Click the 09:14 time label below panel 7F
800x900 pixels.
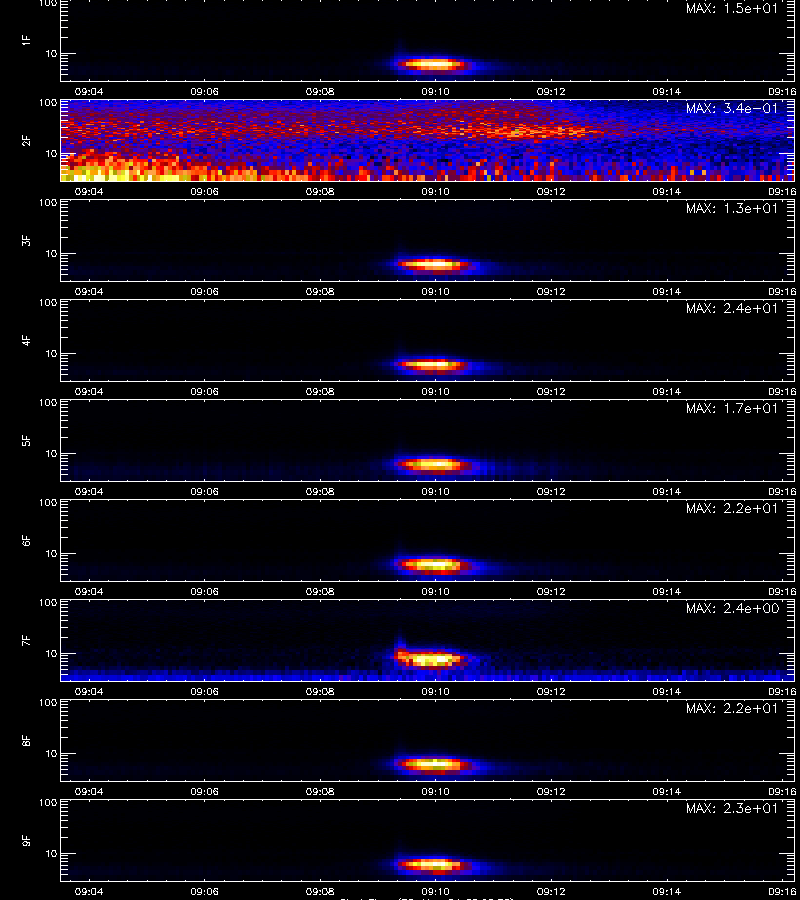point(667,692)
